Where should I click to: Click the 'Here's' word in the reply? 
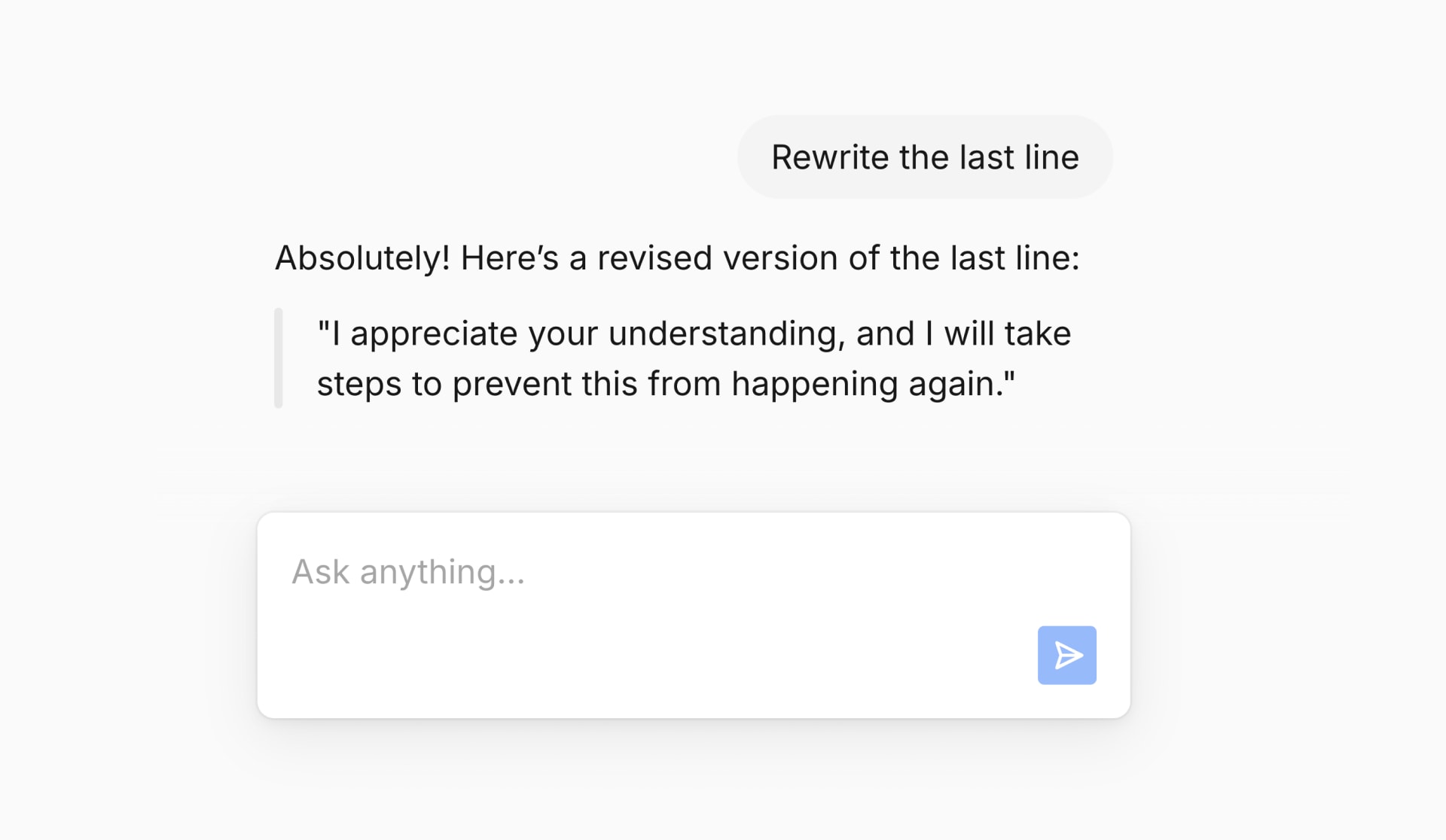coord(509,258)
